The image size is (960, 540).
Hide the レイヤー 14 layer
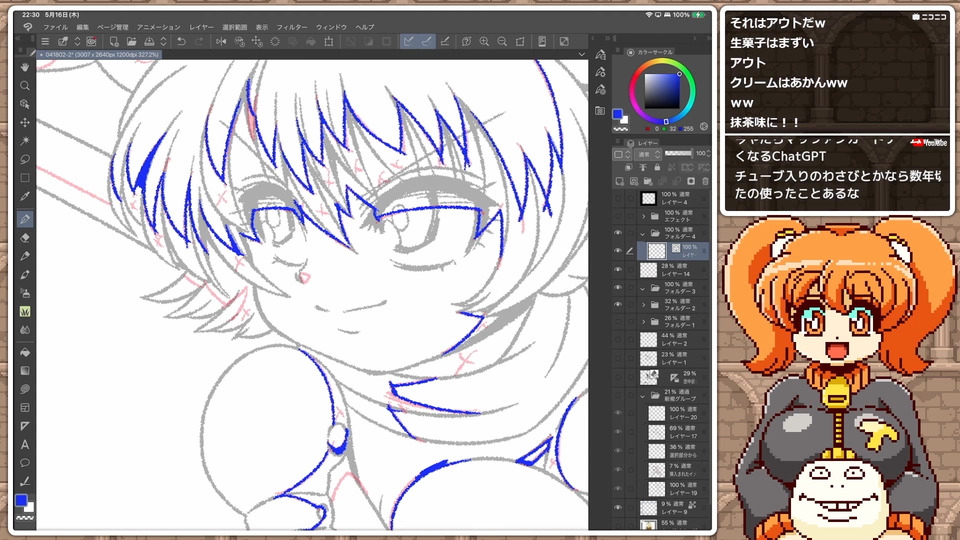coord(618,269)
